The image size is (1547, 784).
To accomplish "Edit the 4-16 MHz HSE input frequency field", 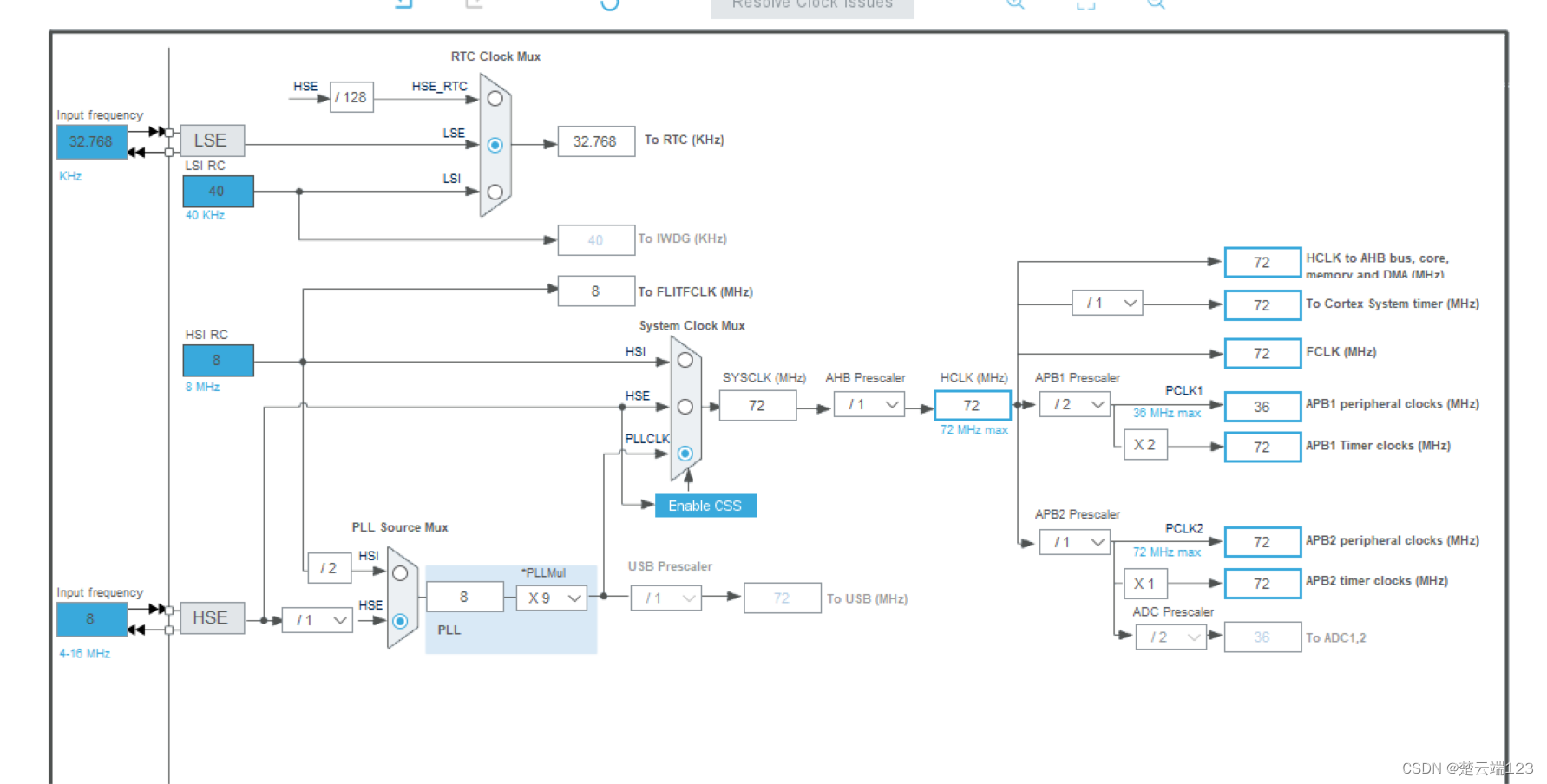I will coord(92,619).
